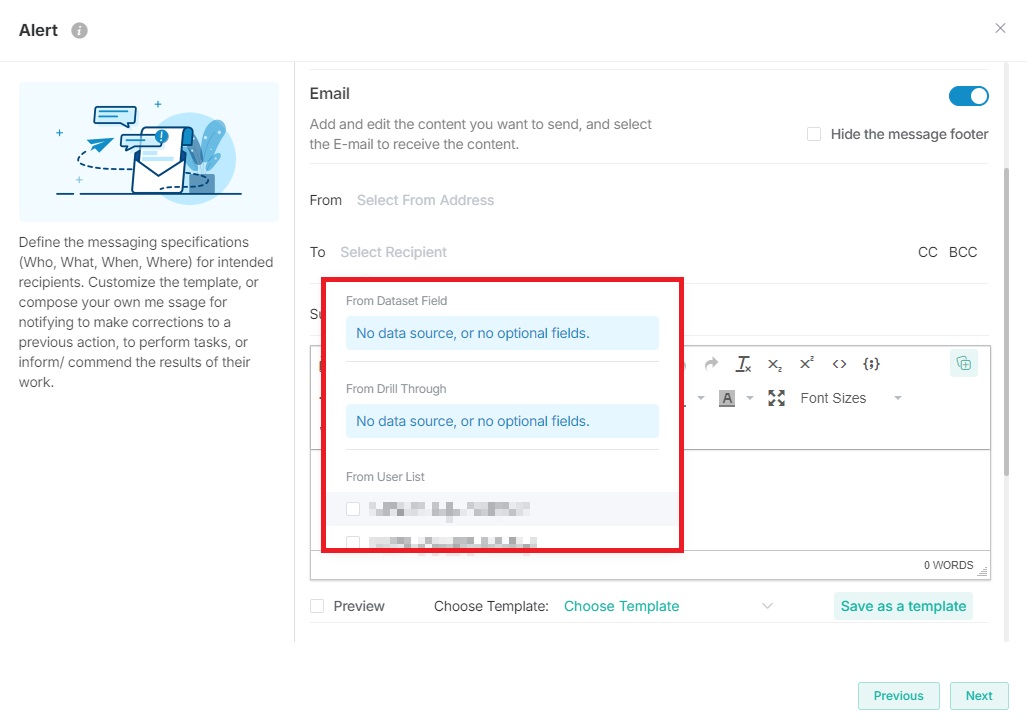Enable the Preview checkbox
The image size is (1027, 728).
click(x=317, y=606)
